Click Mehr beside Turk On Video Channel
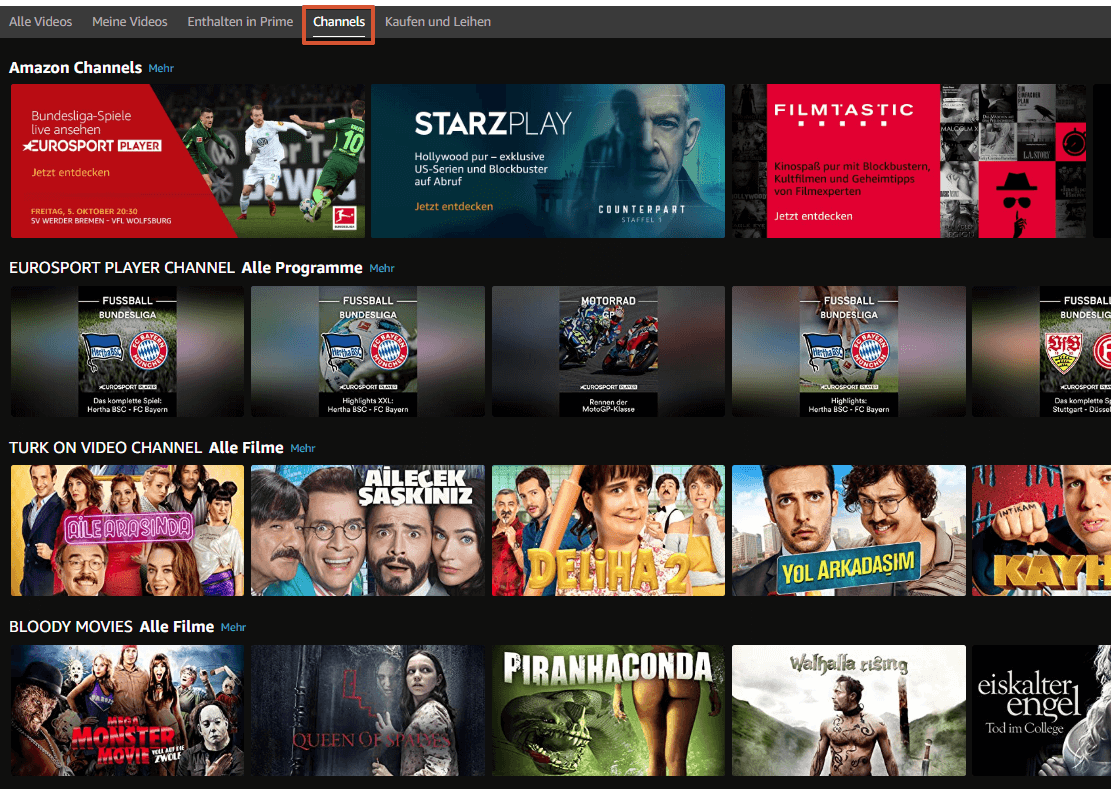The image size is (1111, 789). tap(303, 448)
